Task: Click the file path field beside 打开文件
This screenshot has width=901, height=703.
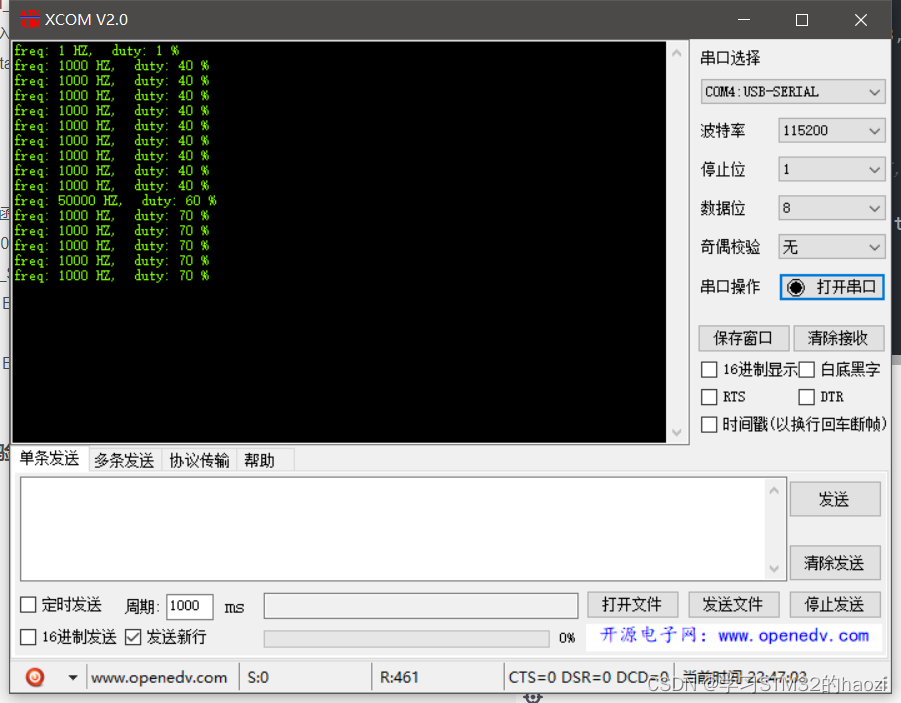Action: [421, 606]
